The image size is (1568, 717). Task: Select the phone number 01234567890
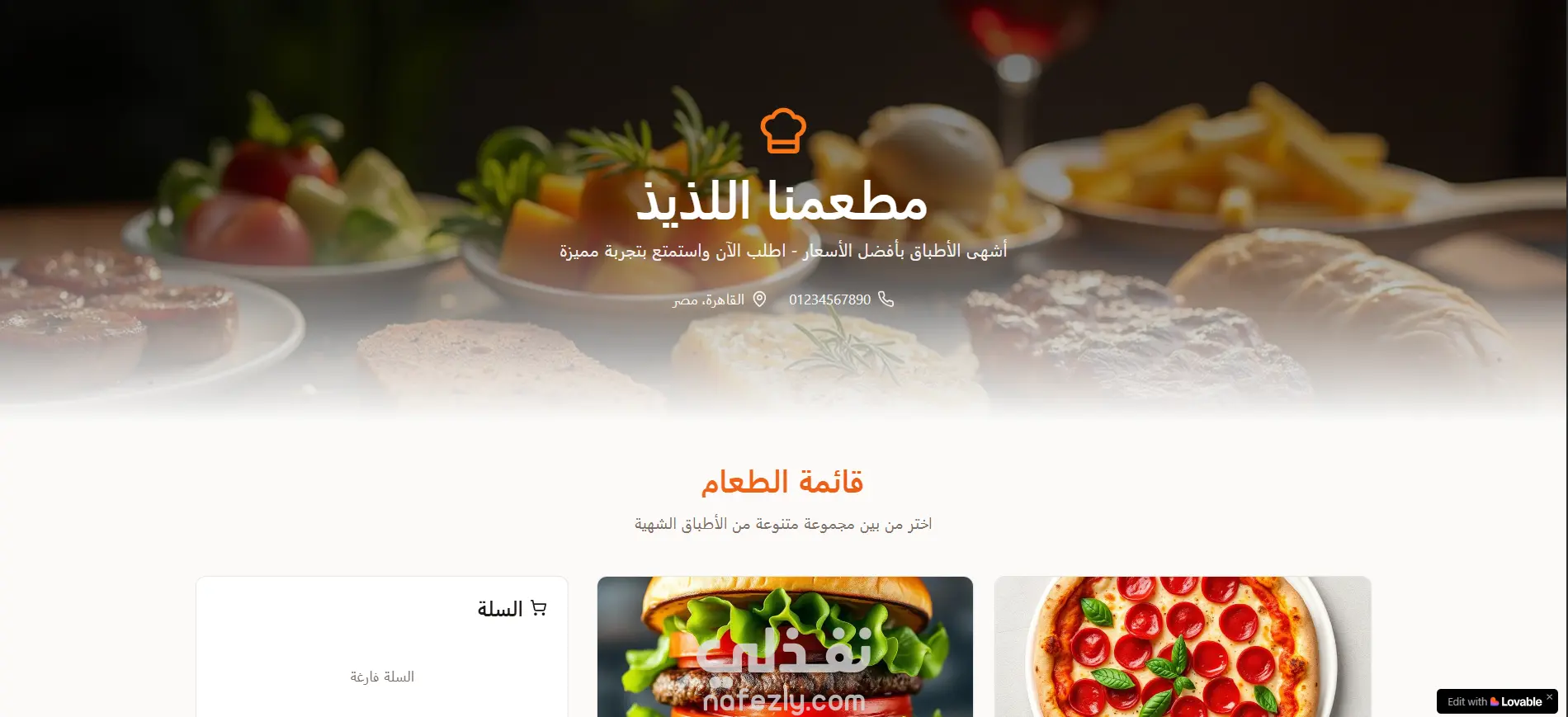pyautogui.click(x=829, y=300)
